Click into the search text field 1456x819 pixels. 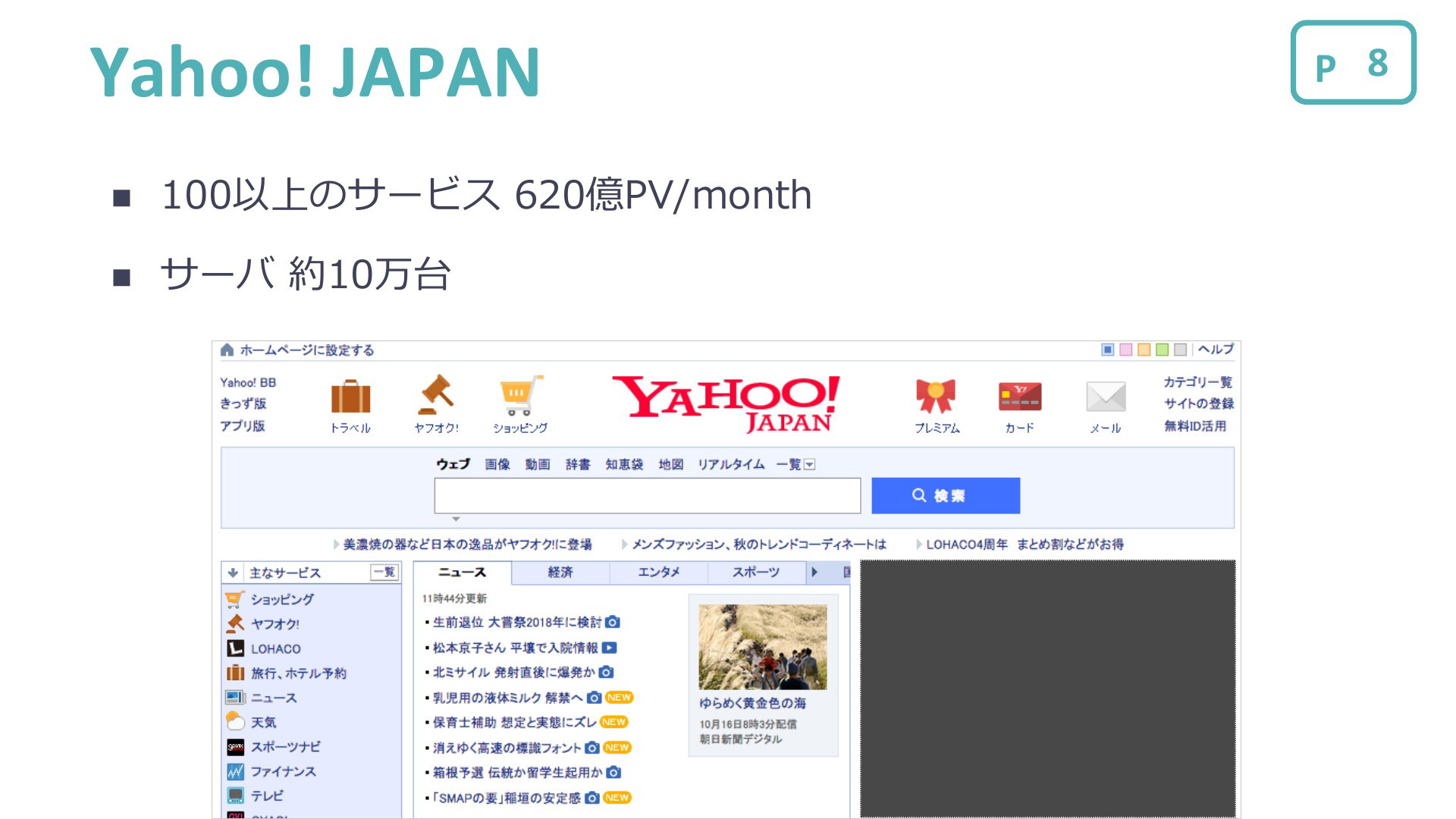tap(648, 495)
